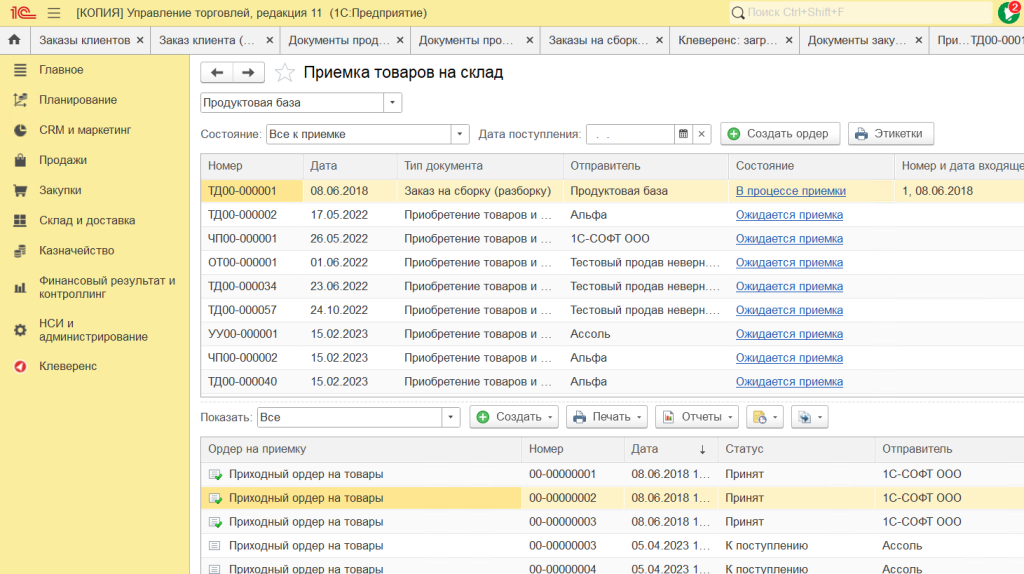
Task: Expand the Состояние filter dropdown
Action: coord(460,134)
